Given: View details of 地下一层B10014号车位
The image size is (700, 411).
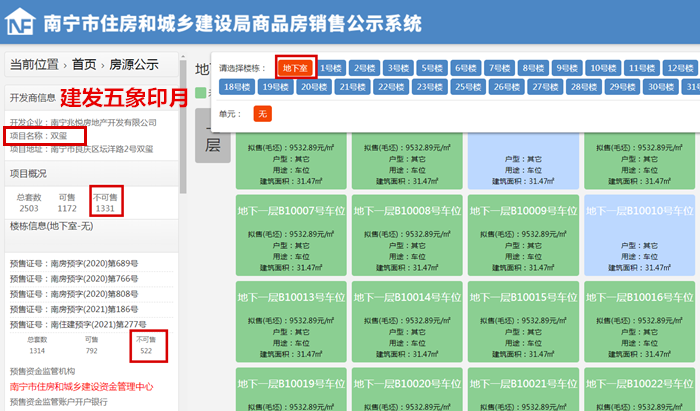Looking at the screenshot, I should point(407,321).
